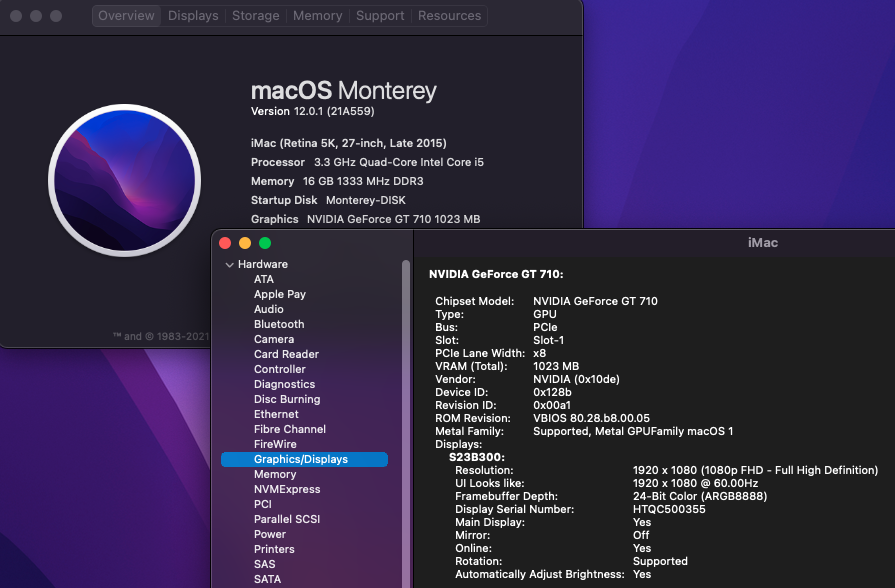Select Disc Burning in the sidebar

(287, 399)
